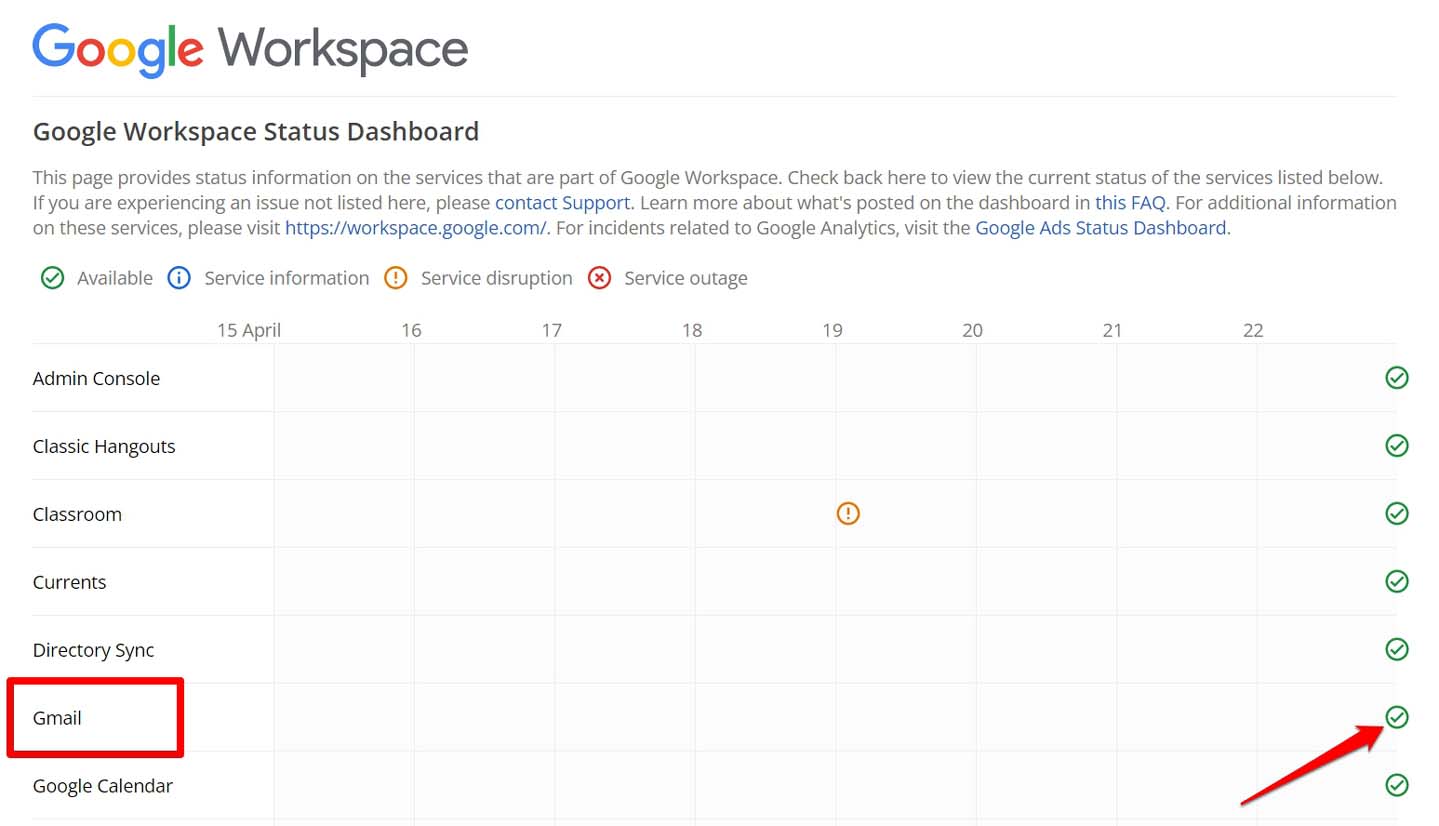Click the Google Calendar available checkmark icon
The image size is (1439, 826).
(1397, 785)
